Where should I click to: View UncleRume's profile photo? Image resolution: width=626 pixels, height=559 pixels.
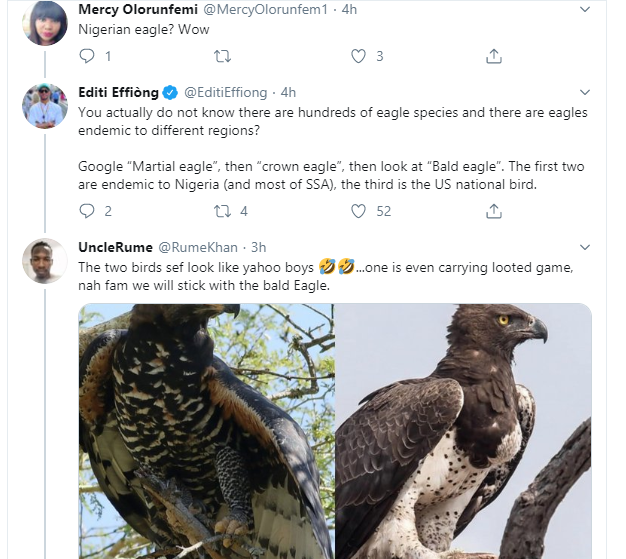45,262
